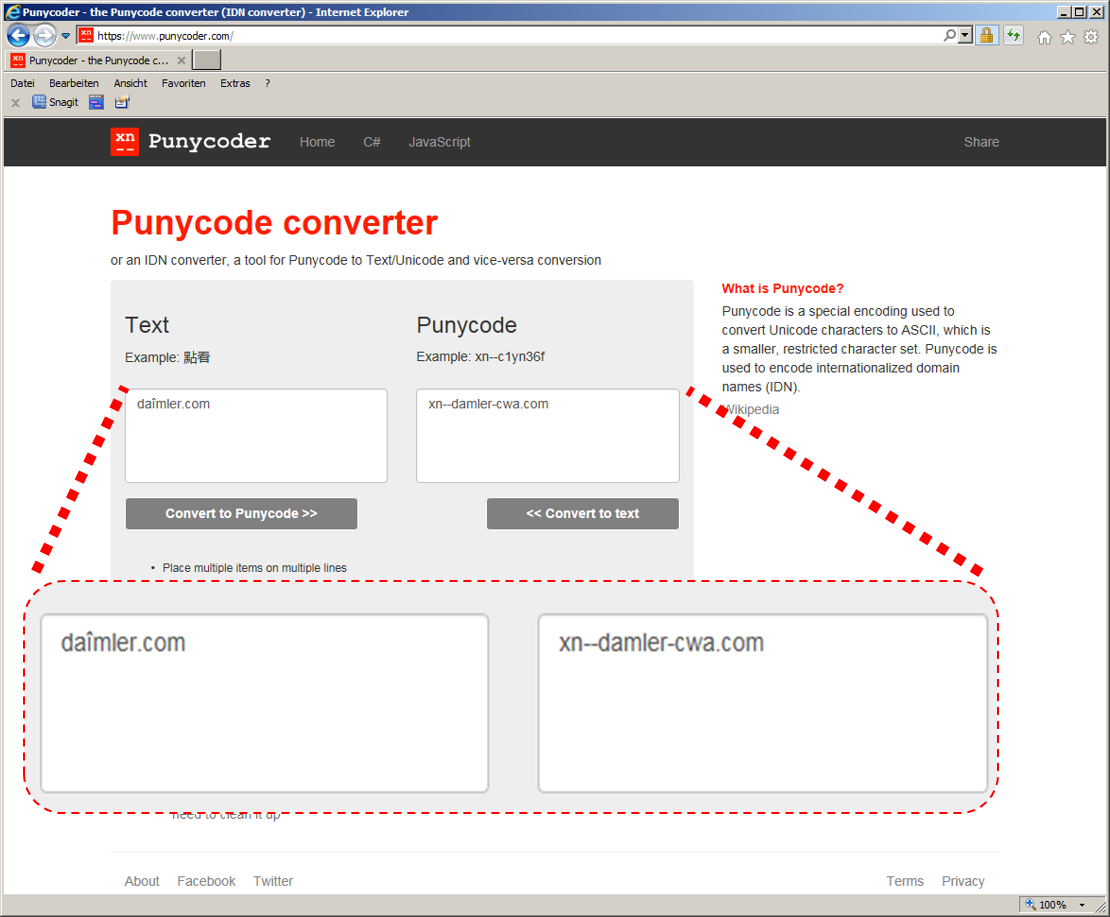
Task: Open the browser Home house icon
Action: [x=1044, y=37]
